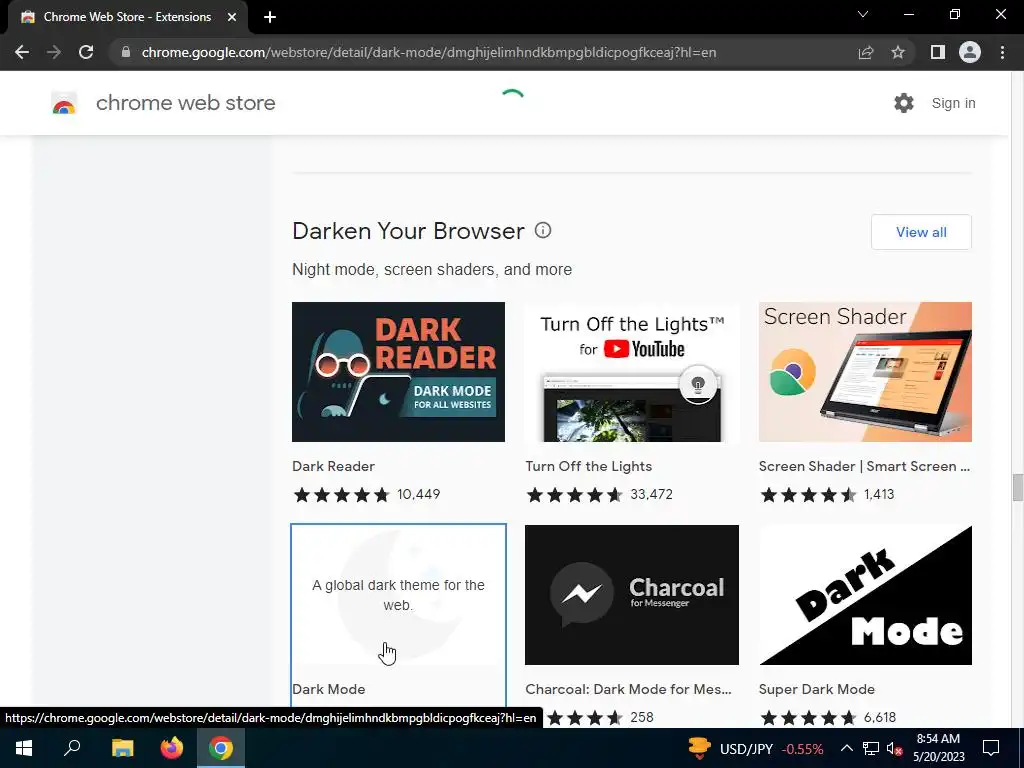Screen dimensions: 1024x768
Task: Click the Dark Mode extension title
Action: point(328,689)
